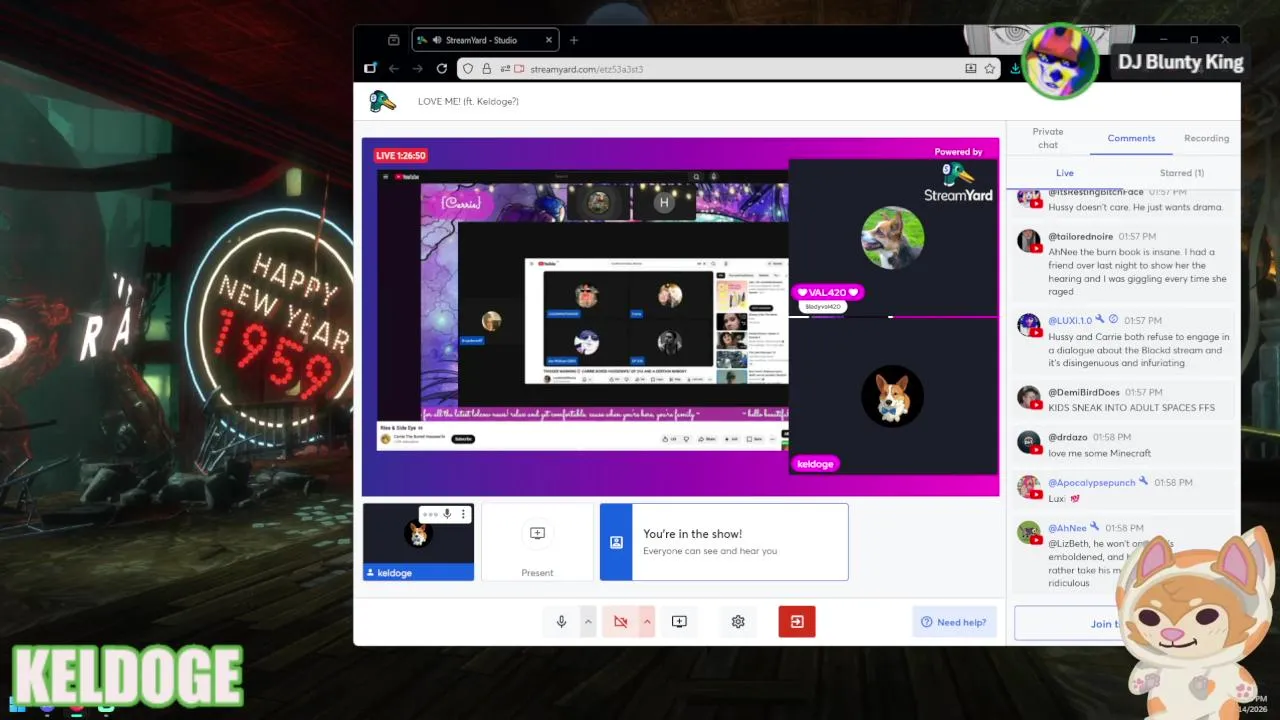Select the Starred (1) sub-tab
Screen dimensions: 1280x720
(x=1181, y=173)
